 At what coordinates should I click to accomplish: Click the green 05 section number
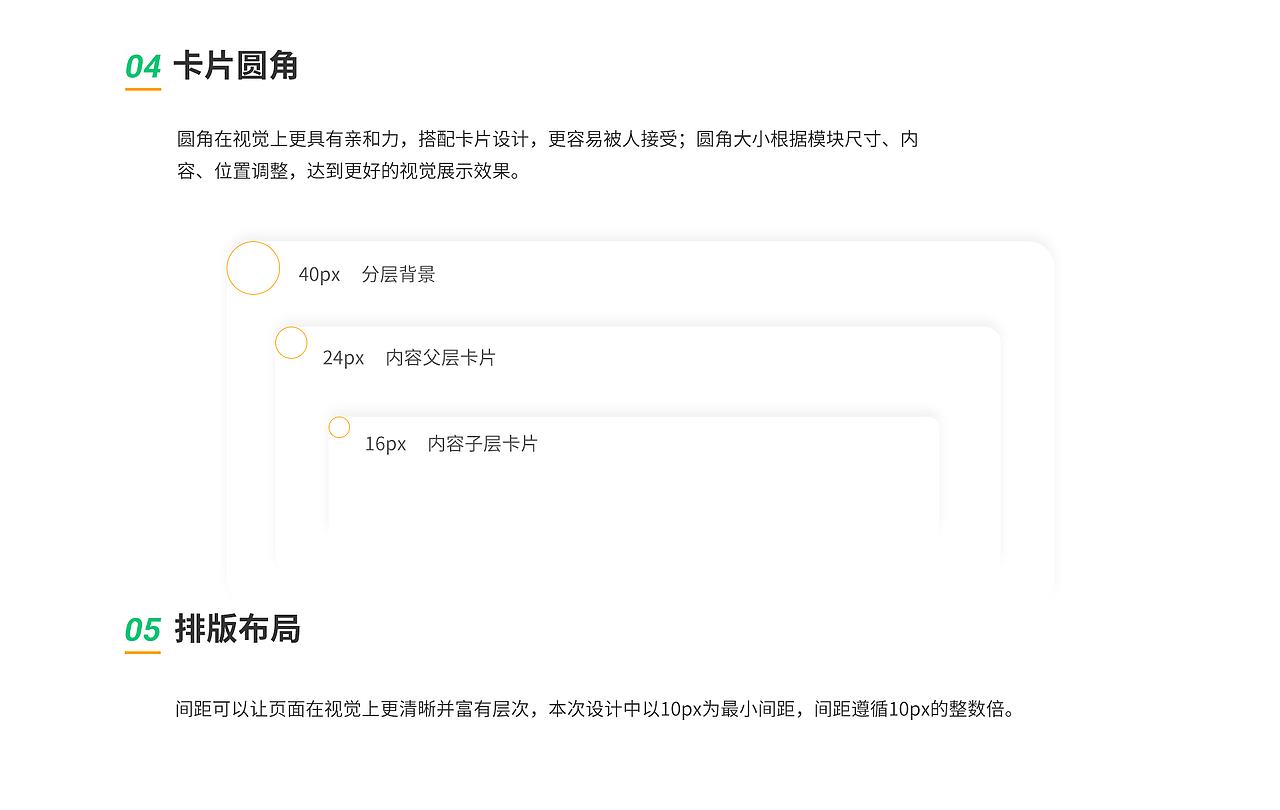[142, 630]
